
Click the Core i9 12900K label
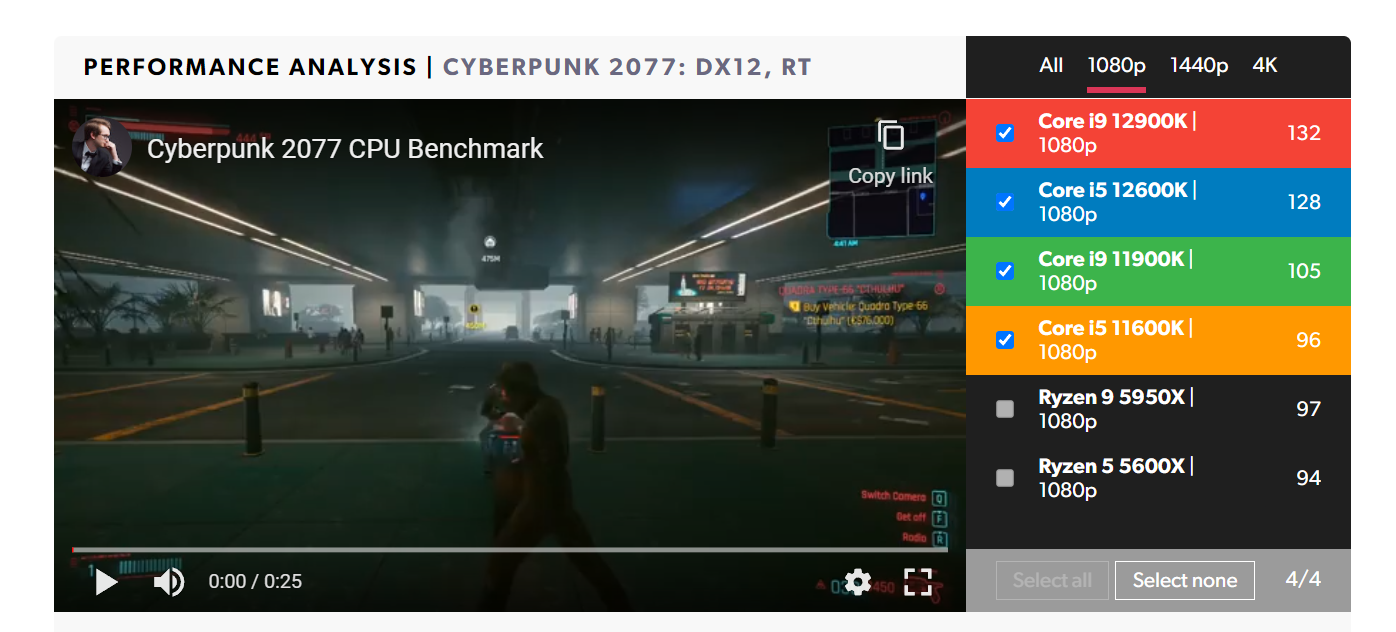click(x=1118, y=133)
